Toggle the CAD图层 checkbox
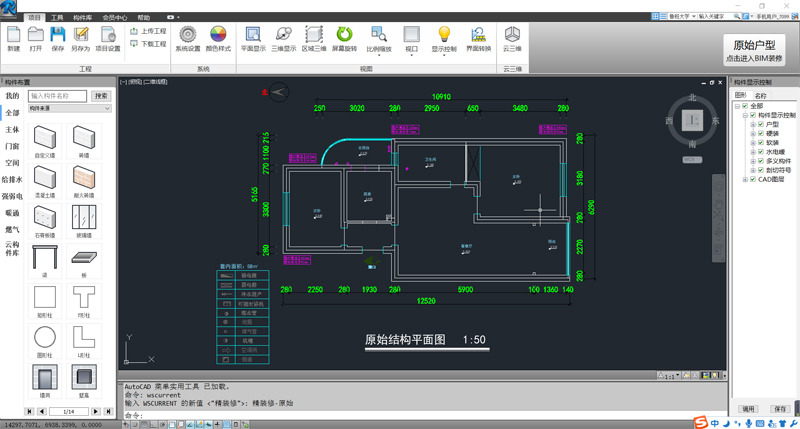This screenshot has height=429, width=800. coord(753,180)
